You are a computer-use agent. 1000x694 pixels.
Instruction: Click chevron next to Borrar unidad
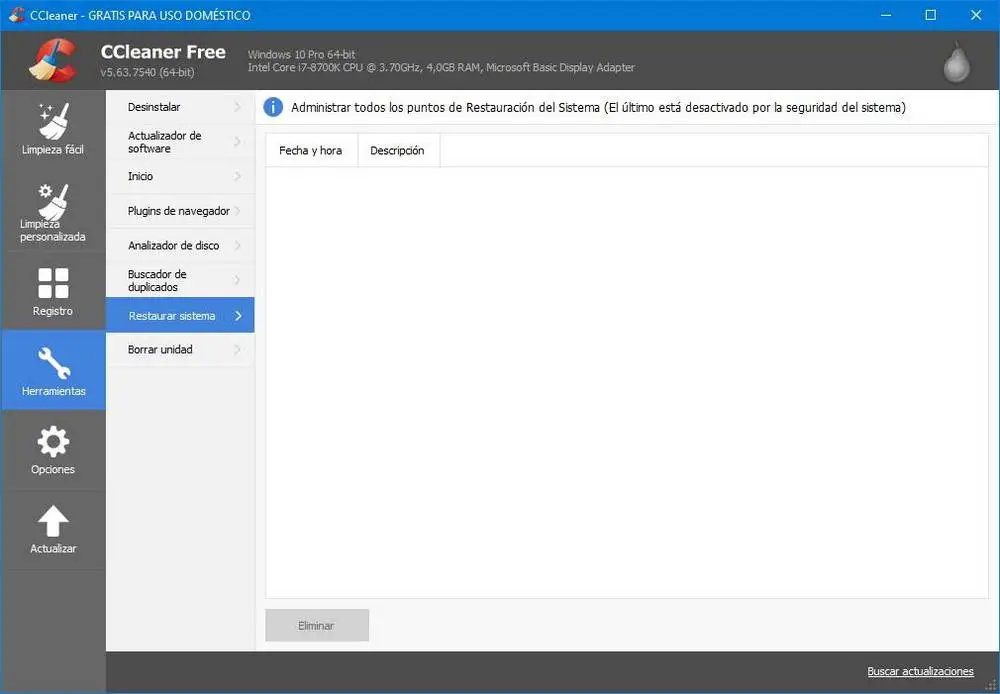click(238, 350)
